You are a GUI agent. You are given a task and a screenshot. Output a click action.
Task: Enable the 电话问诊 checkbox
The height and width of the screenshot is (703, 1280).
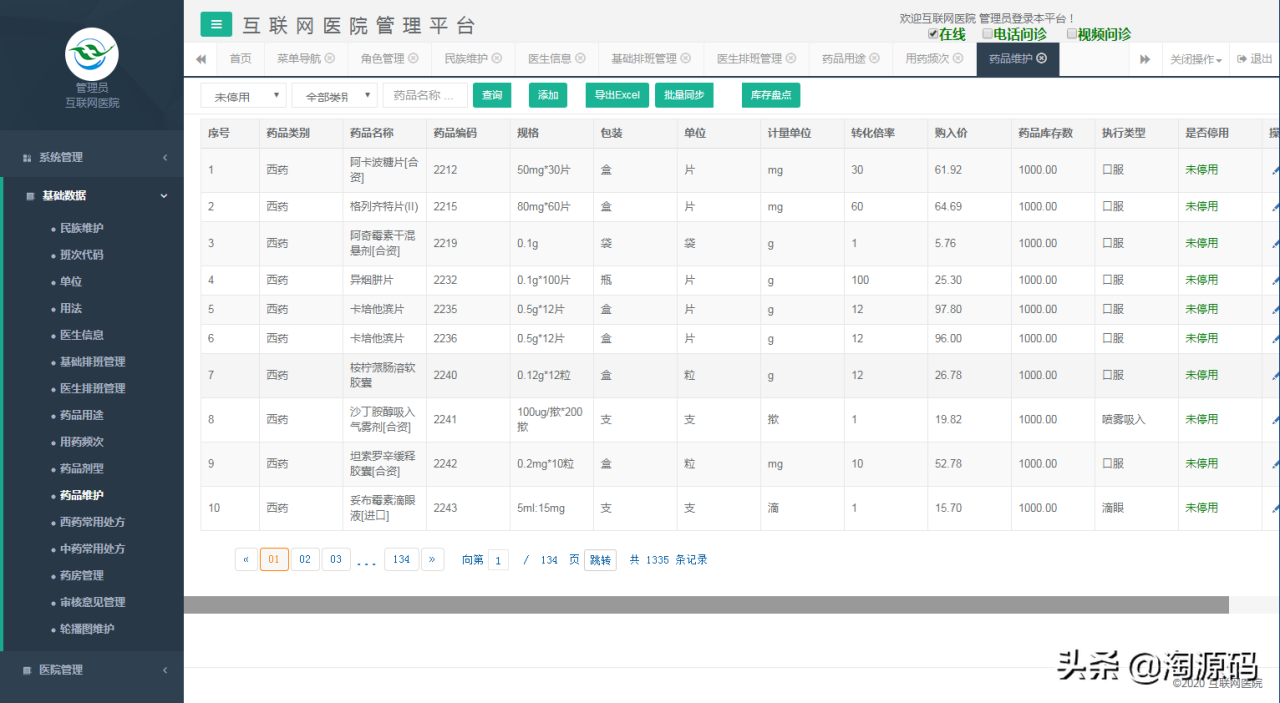coord(988,33)
